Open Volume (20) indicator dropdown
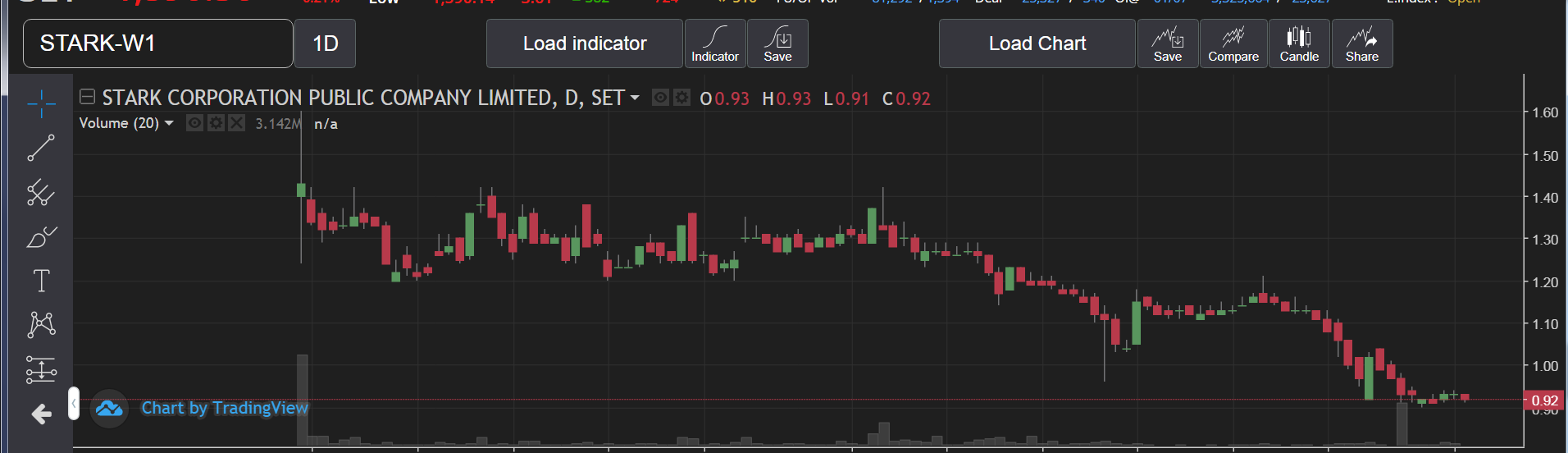This screenshot has width=1568, height=453. point(169,123)
